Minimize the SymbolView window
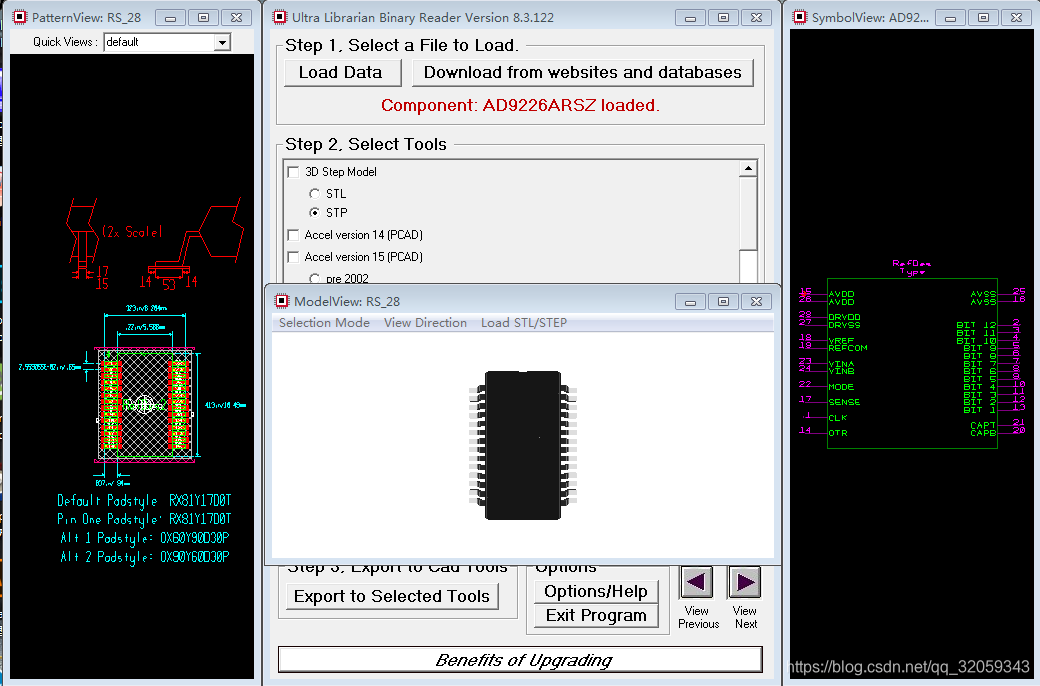This screenshot has height=686, width=1040. (x=950, y=18)
